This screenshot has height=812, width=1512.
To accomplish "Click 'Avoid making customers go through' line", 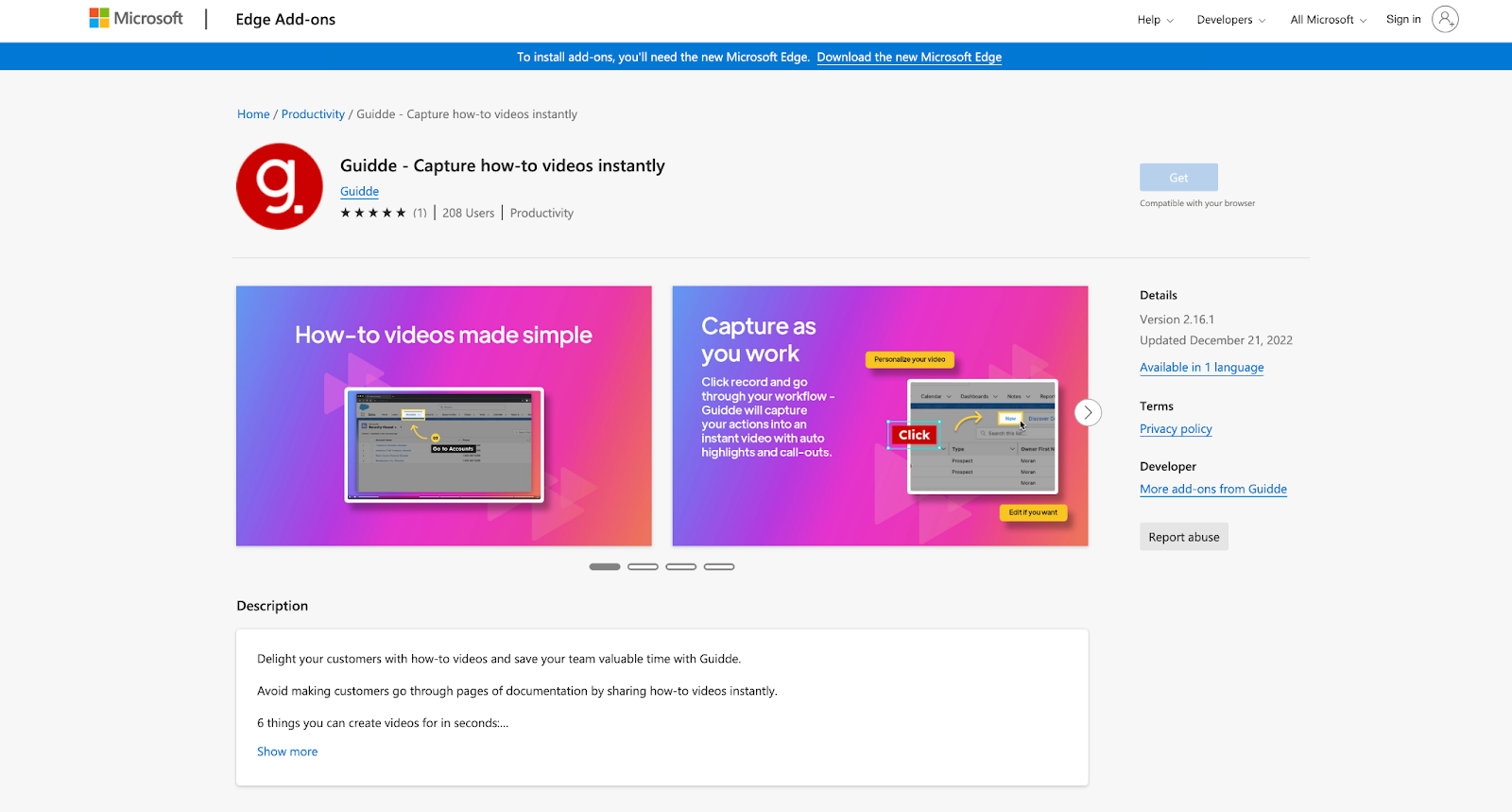I will pyautogui.click(x=517, y=691).
